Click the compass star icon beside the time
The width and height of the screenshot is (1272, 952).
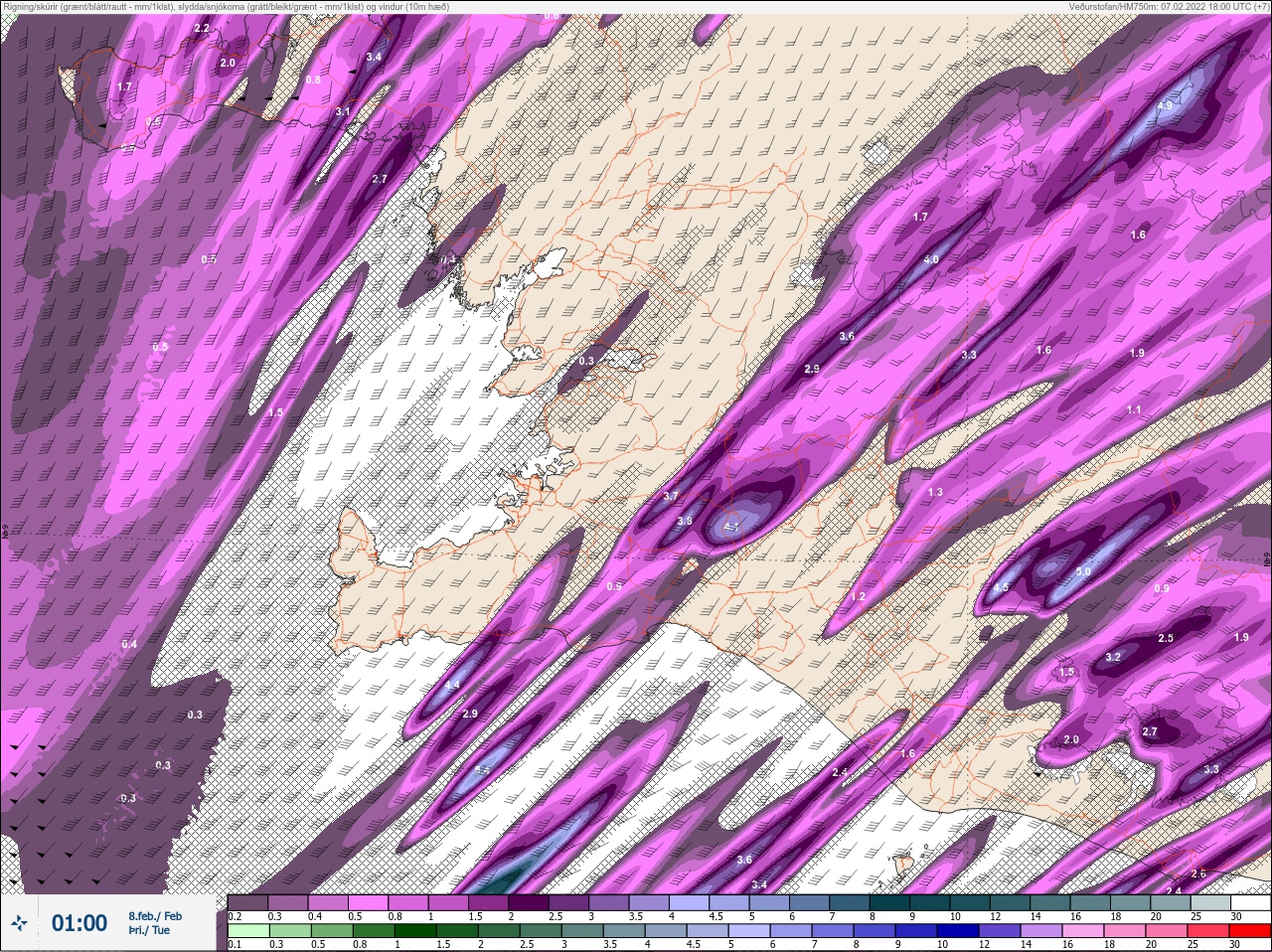pyautogui.click(x=18, y=923)
